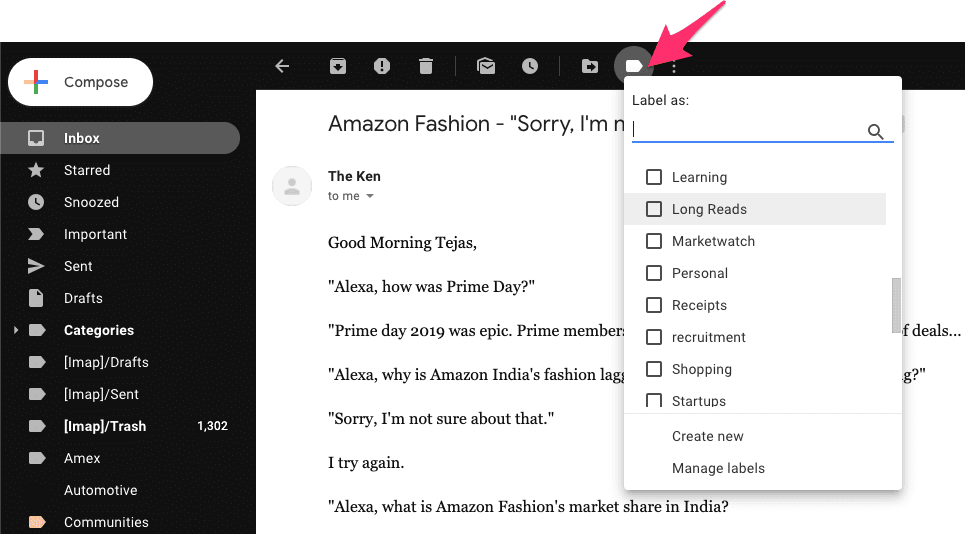Click label icon beside [Imap]/Drafts
The height and width of the screenshot is (534, 965).
[37, 362]
